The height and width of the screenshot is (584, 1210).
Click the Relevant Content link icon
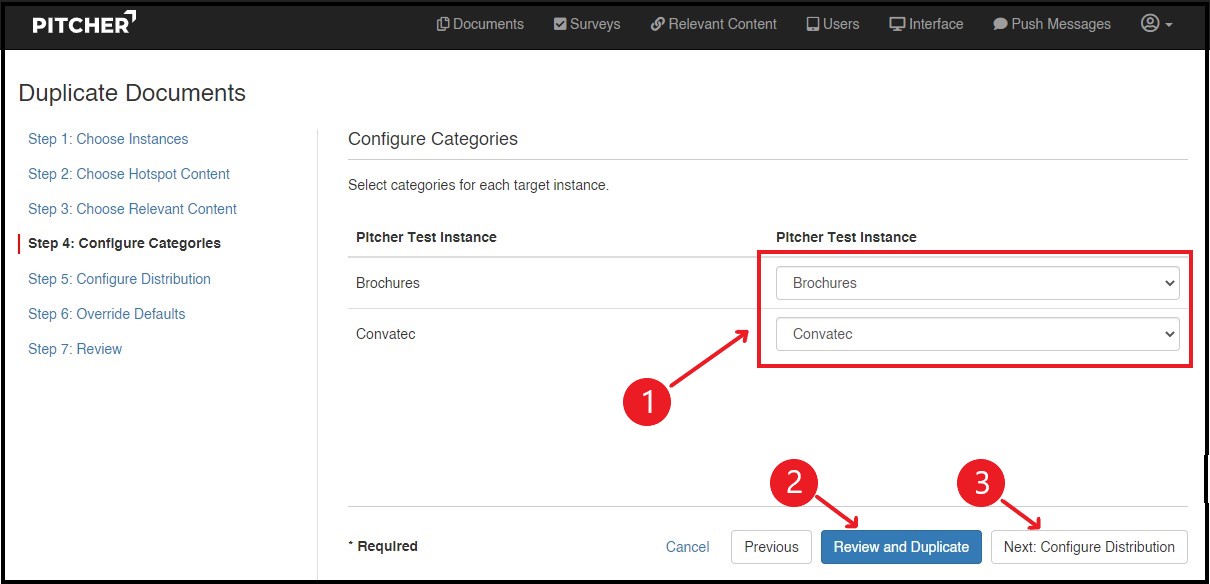tap(657, 24)
